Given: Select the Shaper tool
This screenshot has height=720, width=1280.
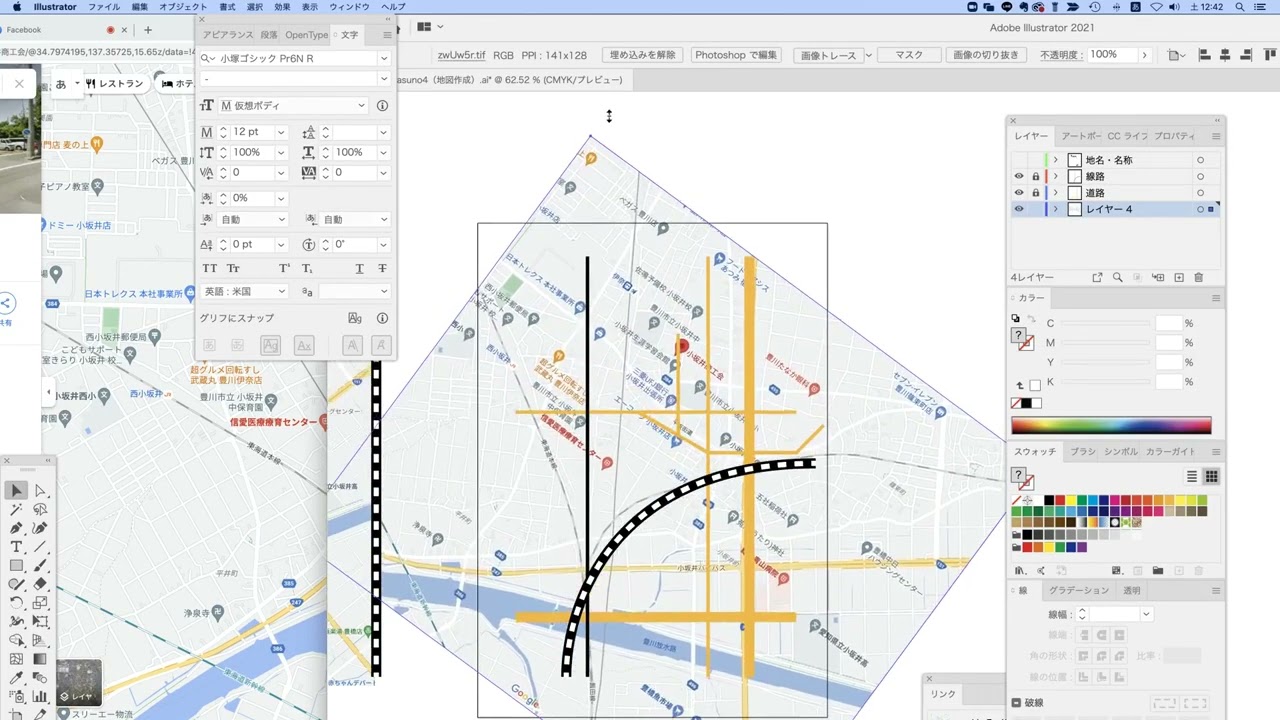Looking at the screenshot, I should [16, 584].
